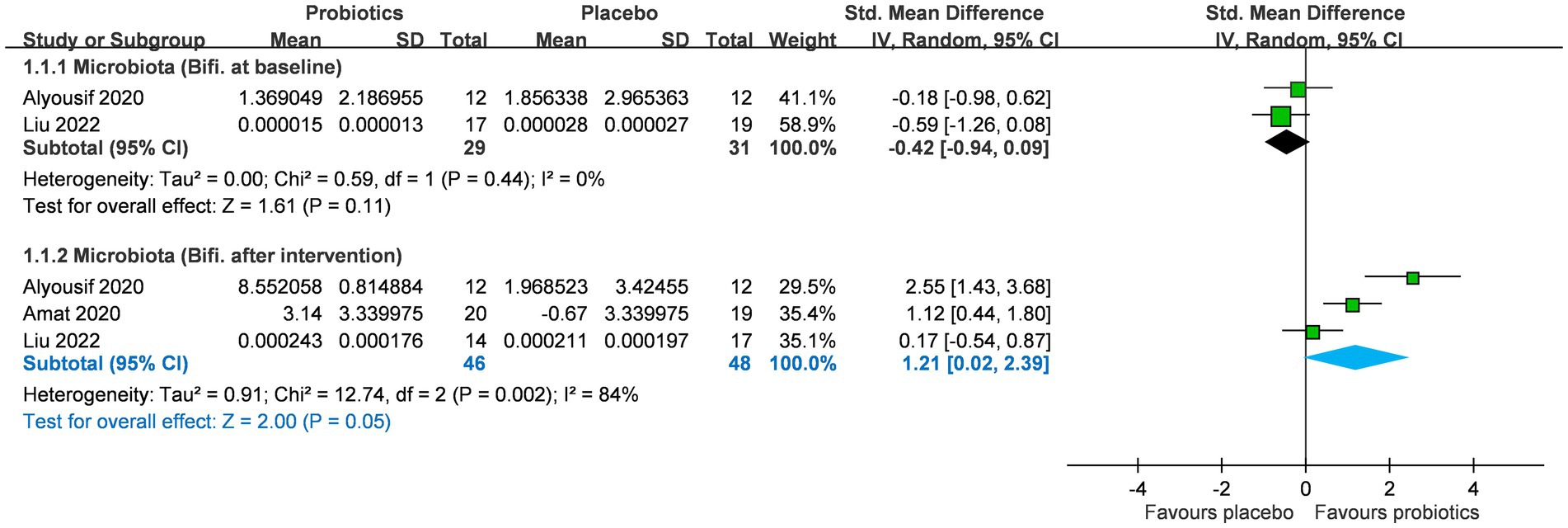Click the Amat 2020 green square marker
Screen dimensions: 1568x528
(x=1352, y=305)
